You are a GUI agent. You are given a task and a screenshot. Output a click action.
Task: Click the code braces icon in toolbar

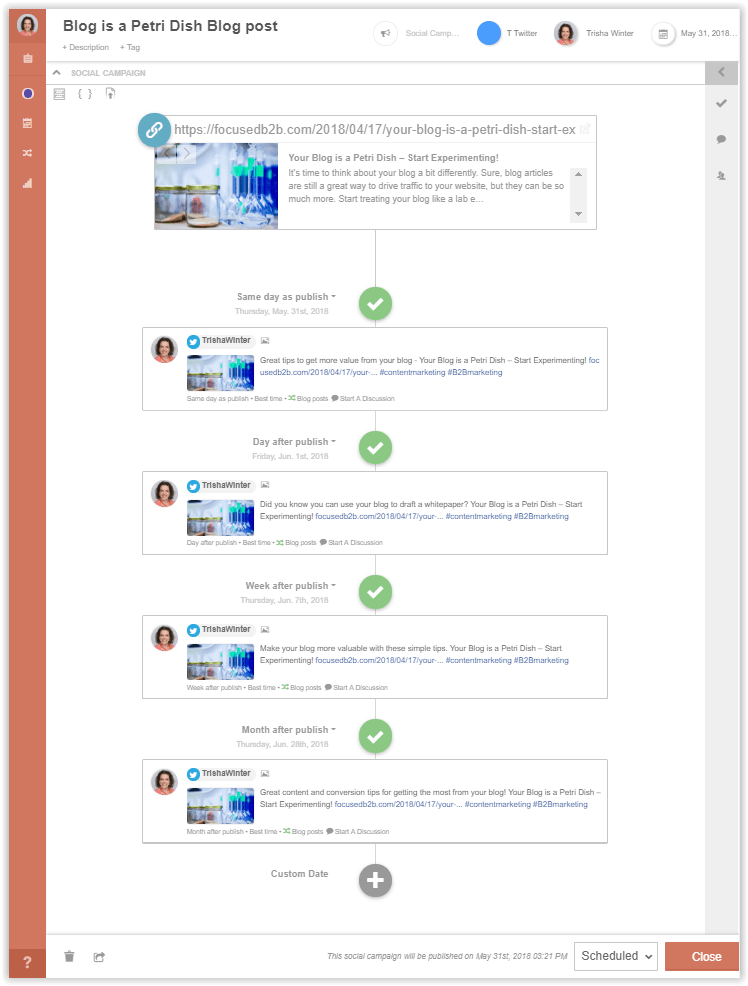tap(85, 94)
